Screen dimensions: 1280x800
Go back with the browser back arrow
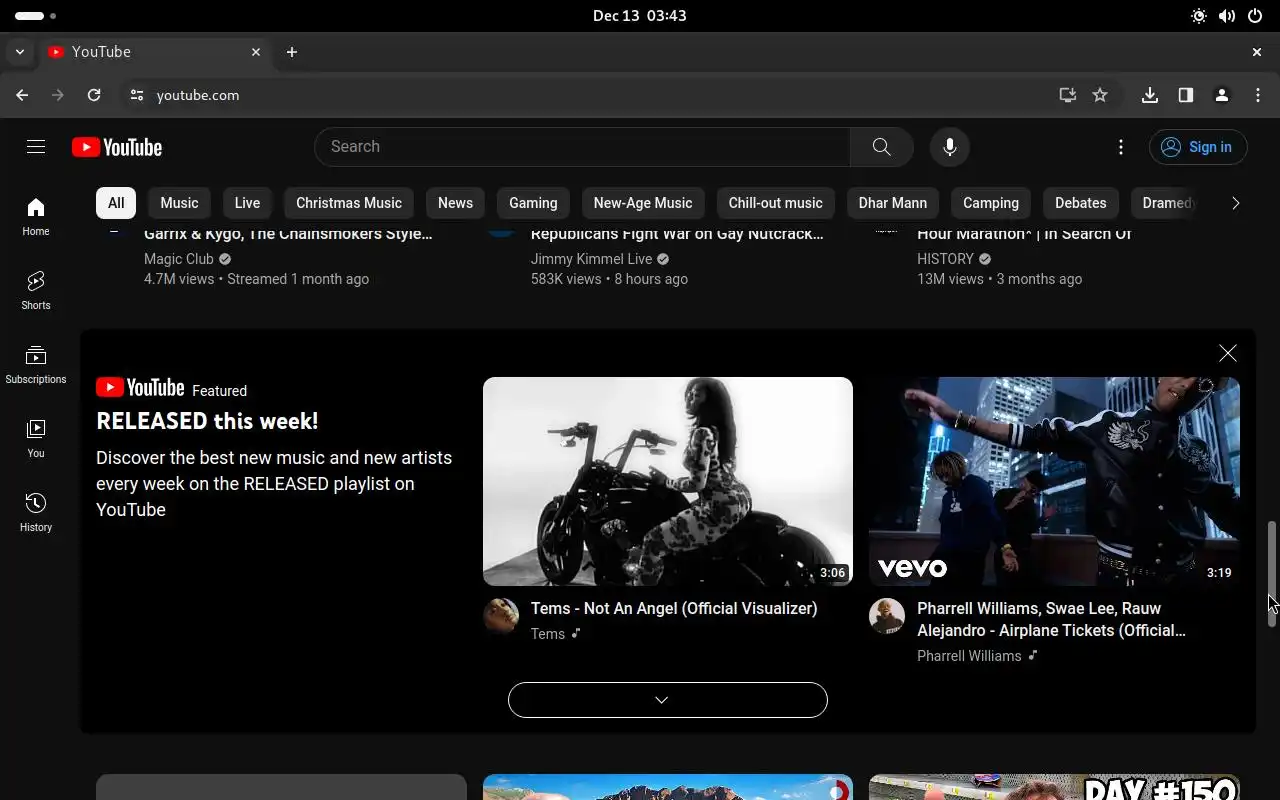point(22,95)
